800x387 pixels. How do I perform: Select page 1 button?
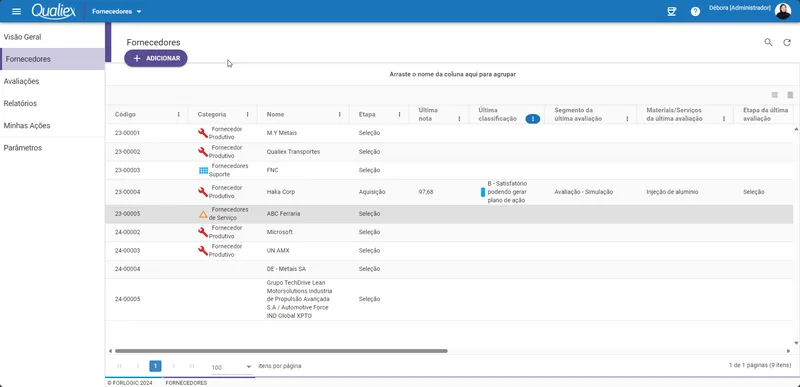point(156,366)
